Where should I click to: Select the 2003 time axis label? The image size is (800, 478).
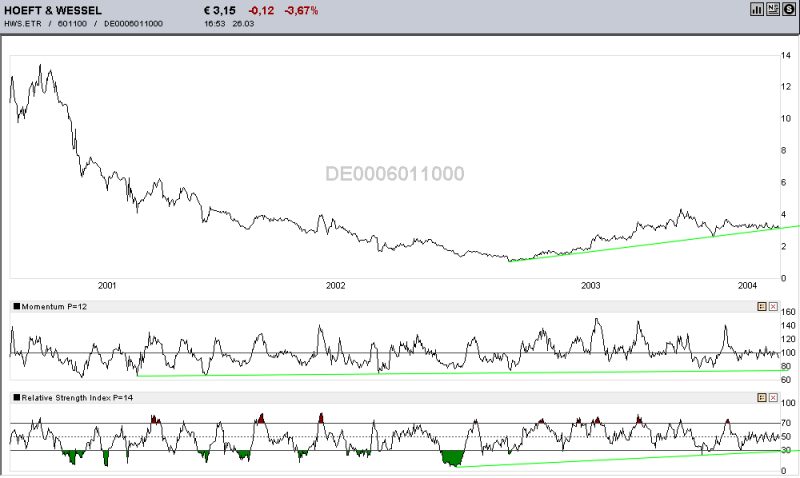pos(590,286)
